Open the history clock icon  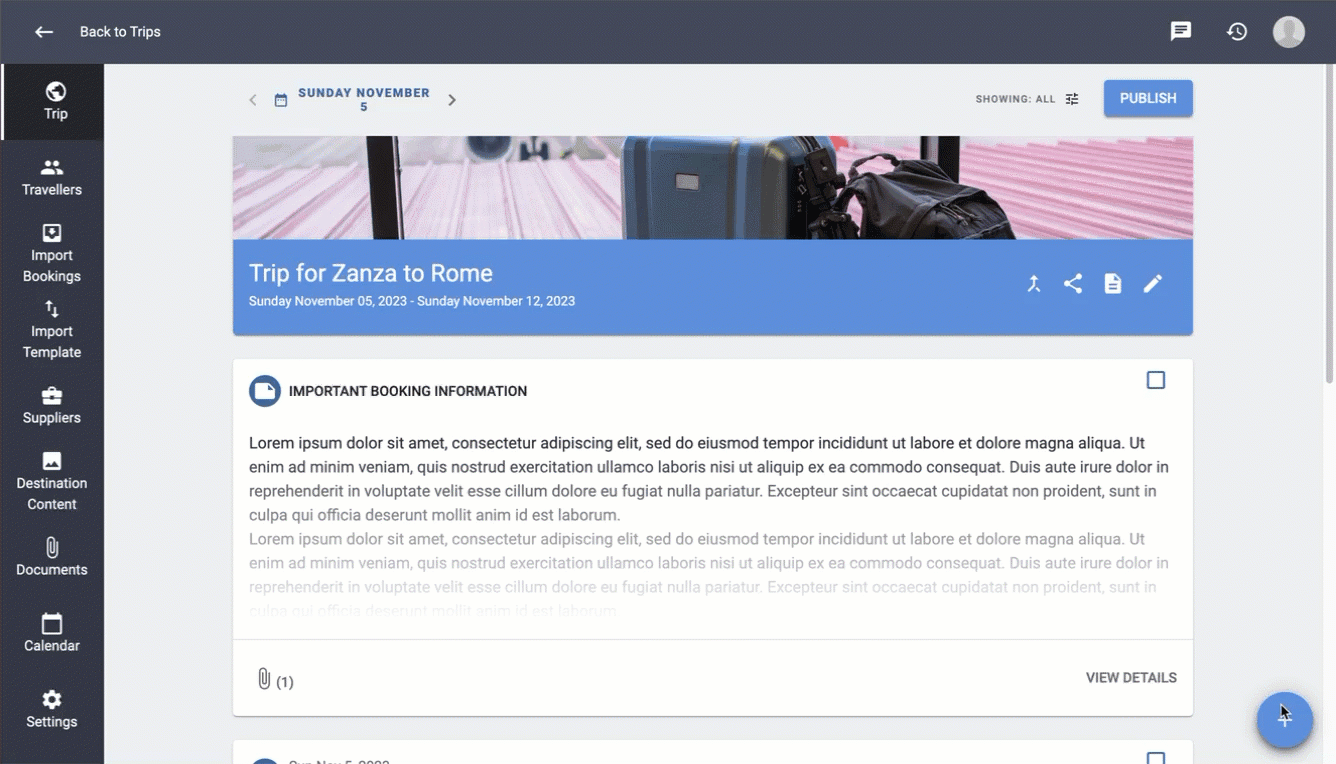click(1237, 32)
